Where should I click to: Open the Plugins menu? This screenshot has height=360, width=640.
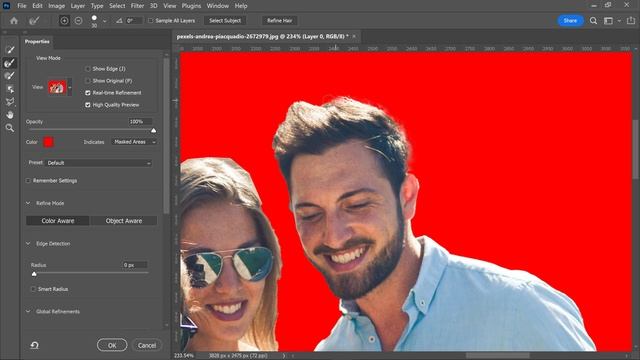click(x=191, y=6)
